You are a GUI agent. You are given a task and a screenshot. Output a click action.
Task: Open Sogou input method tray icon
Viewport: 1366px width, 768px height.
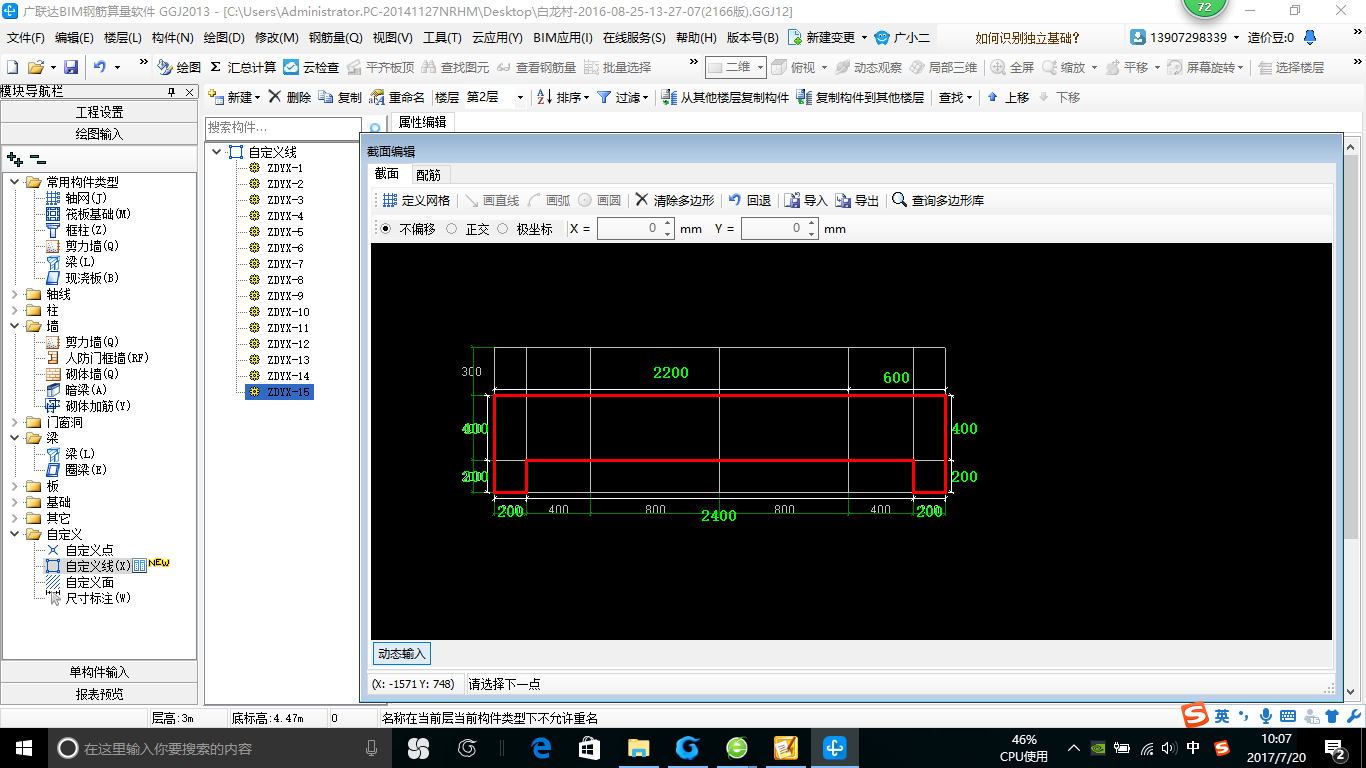click(1222, 748)
